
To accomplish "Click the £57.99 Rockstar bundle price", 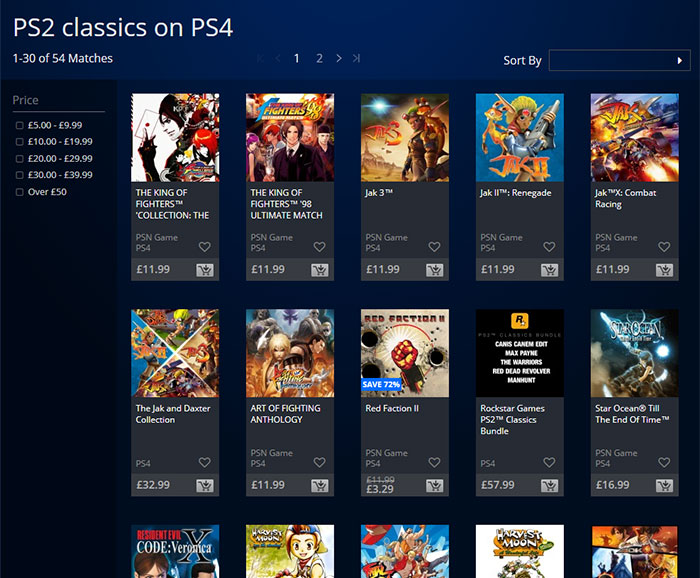I will [x=498, y=485].
